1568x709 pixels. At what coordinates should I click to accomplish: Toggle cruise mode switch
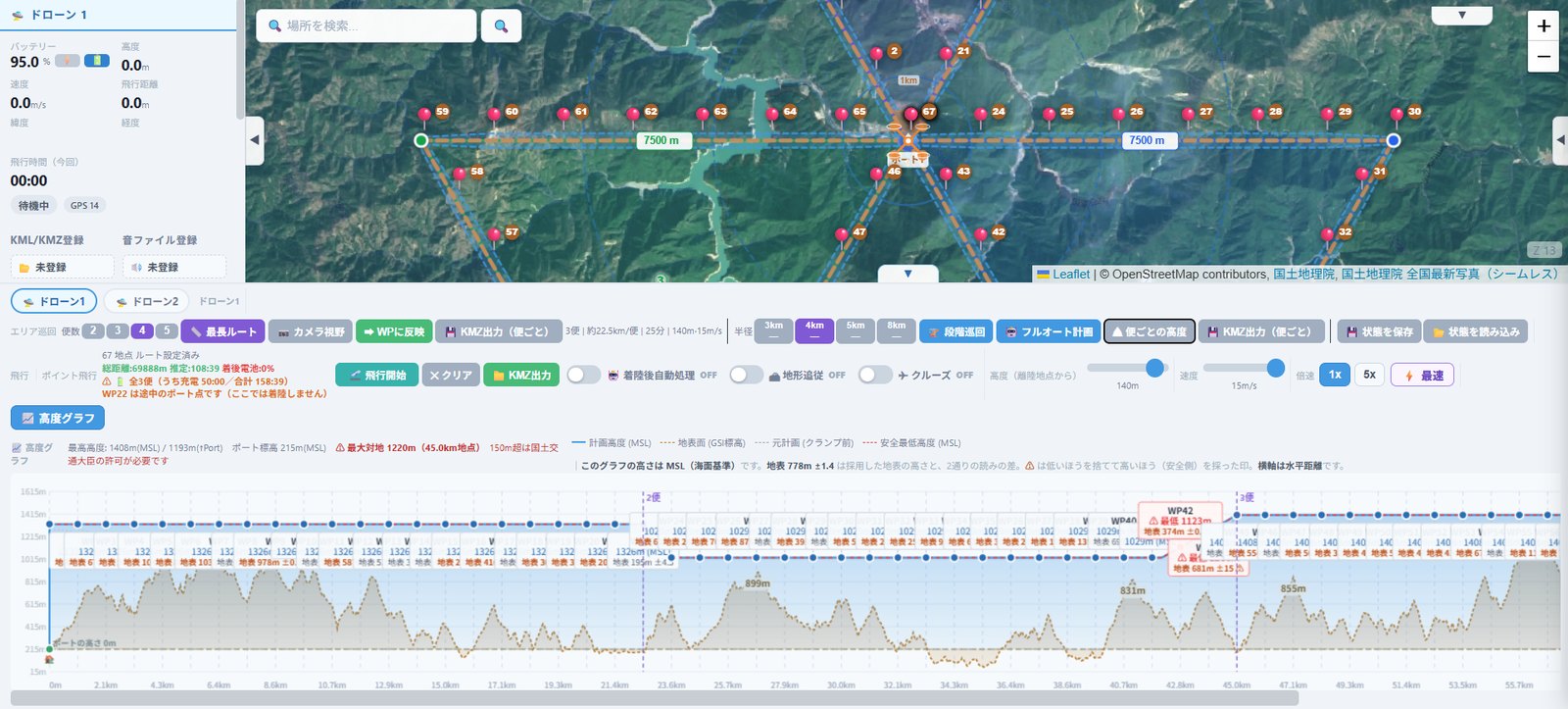pos(875,375)
